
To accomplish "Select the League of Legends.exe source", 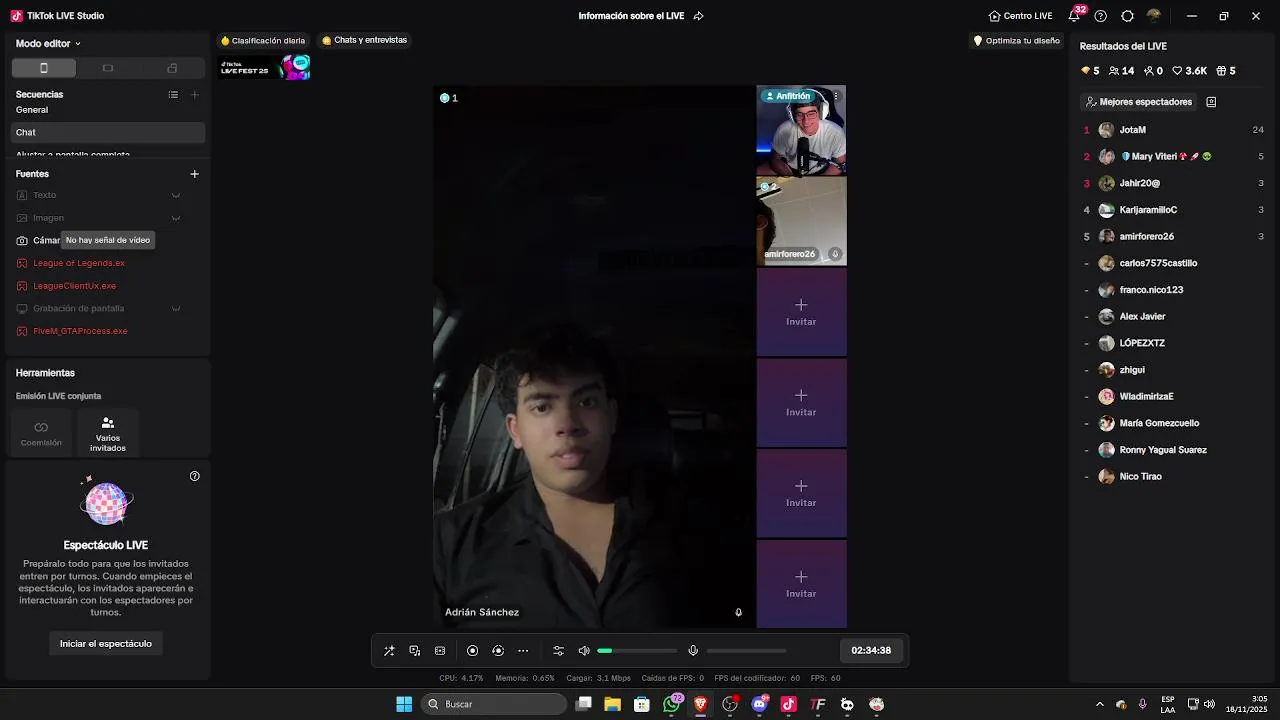I will tap(79, 263).
